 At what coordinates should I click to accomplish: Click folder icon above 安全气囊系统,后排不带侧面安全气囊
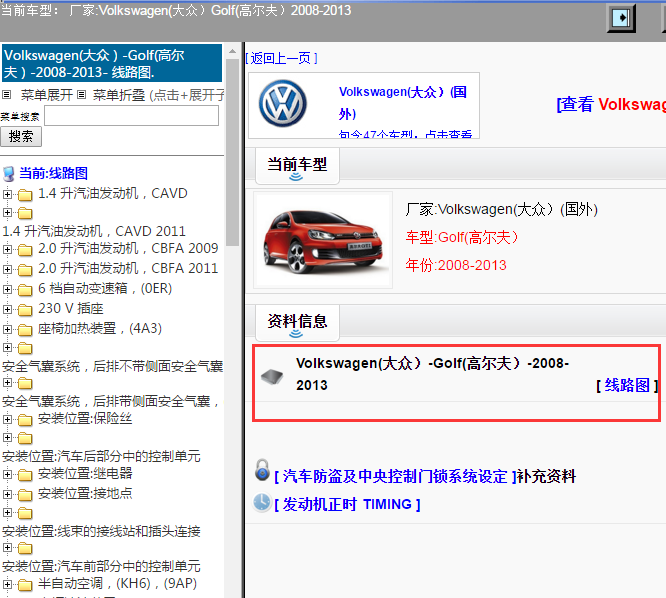(25, 348)
